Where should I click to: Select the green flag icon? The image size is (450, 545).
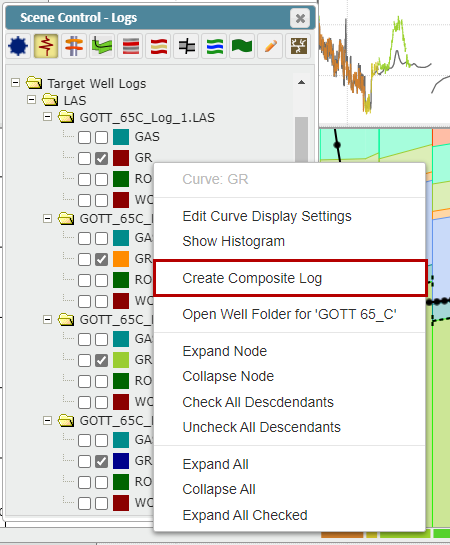point(242,46)
